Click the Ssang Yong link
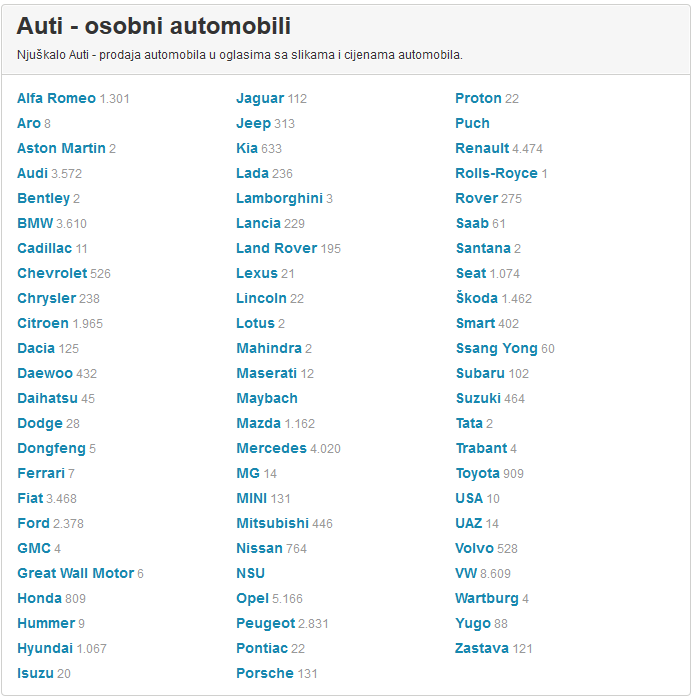This screenshot has height=698, width=692. tap(496, 348)
